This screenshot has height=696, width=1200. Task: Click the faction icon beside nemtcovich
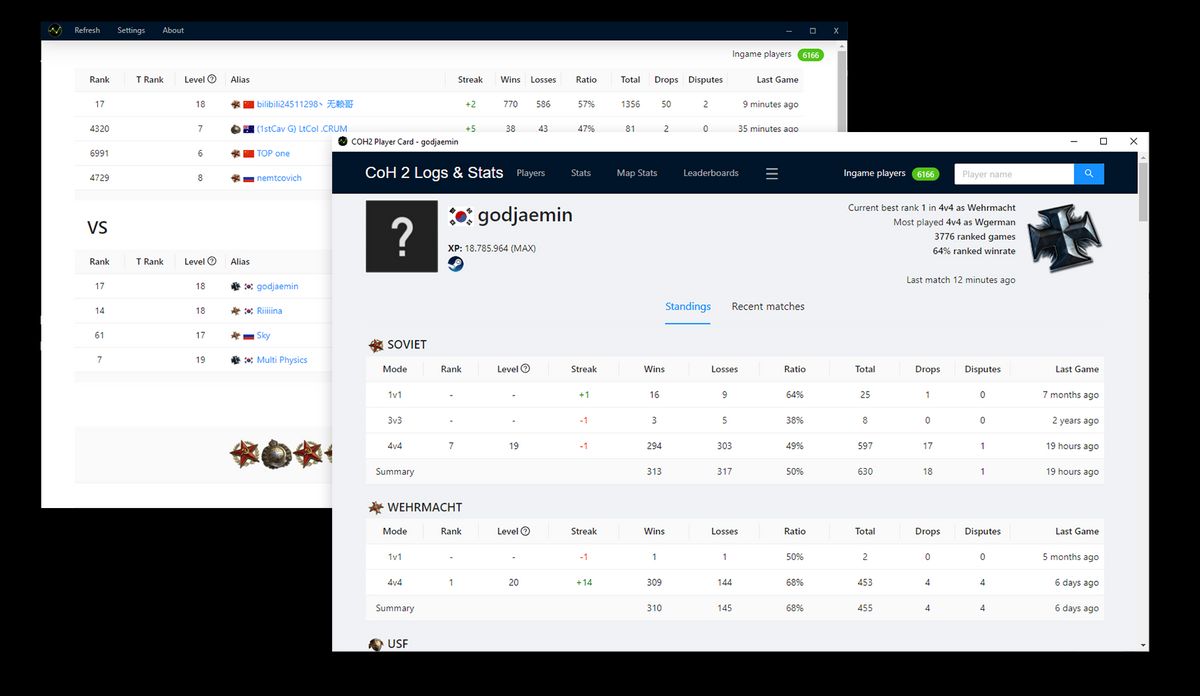[x=236, y=178]
